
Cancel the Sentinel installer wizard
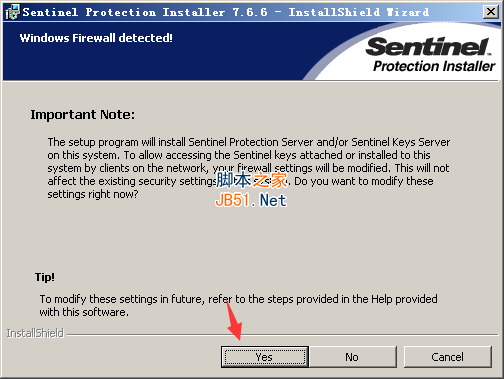[x=447, y=357]
